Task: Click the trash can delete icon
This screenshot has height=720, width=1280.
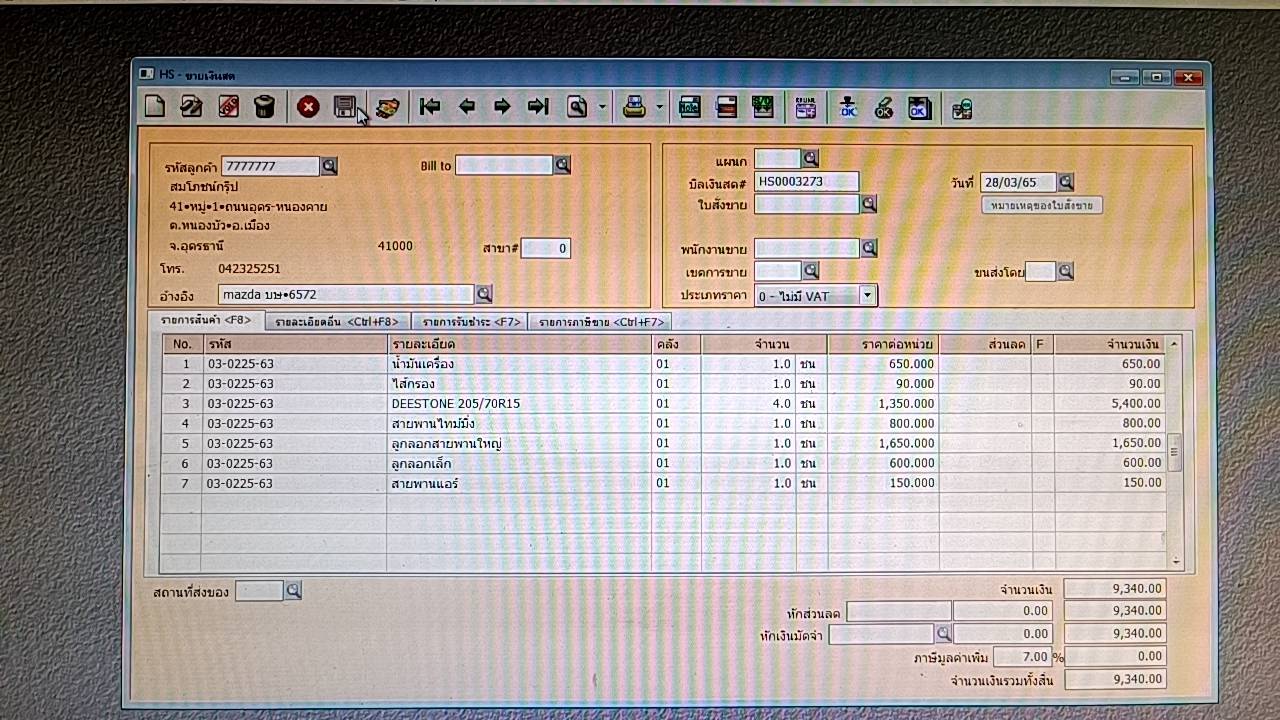Action: [x=264, y=106]
